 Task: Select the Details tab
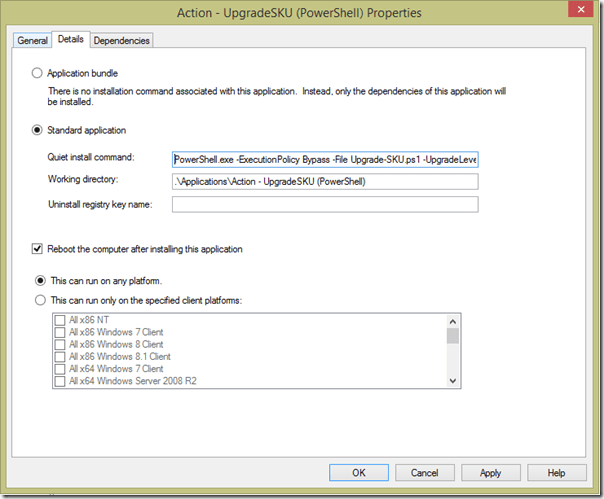71,40
